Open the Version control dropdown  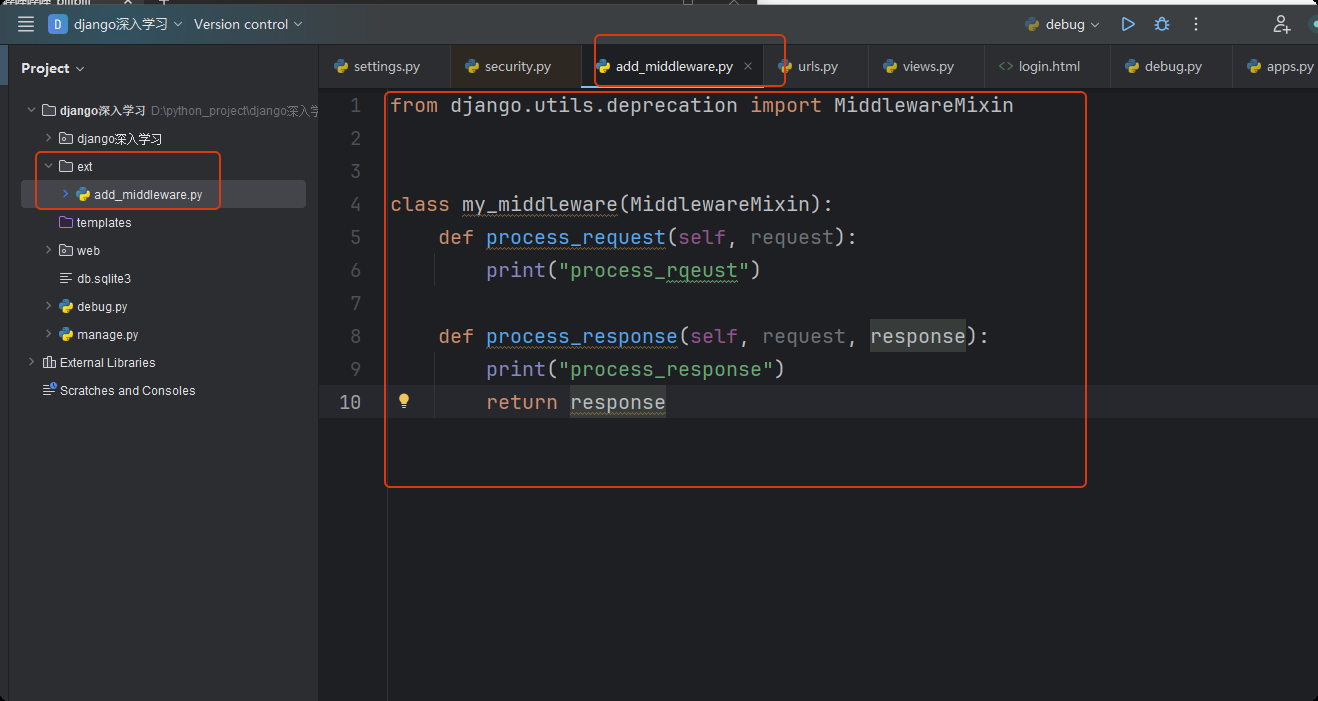click(x=248, y=24)
